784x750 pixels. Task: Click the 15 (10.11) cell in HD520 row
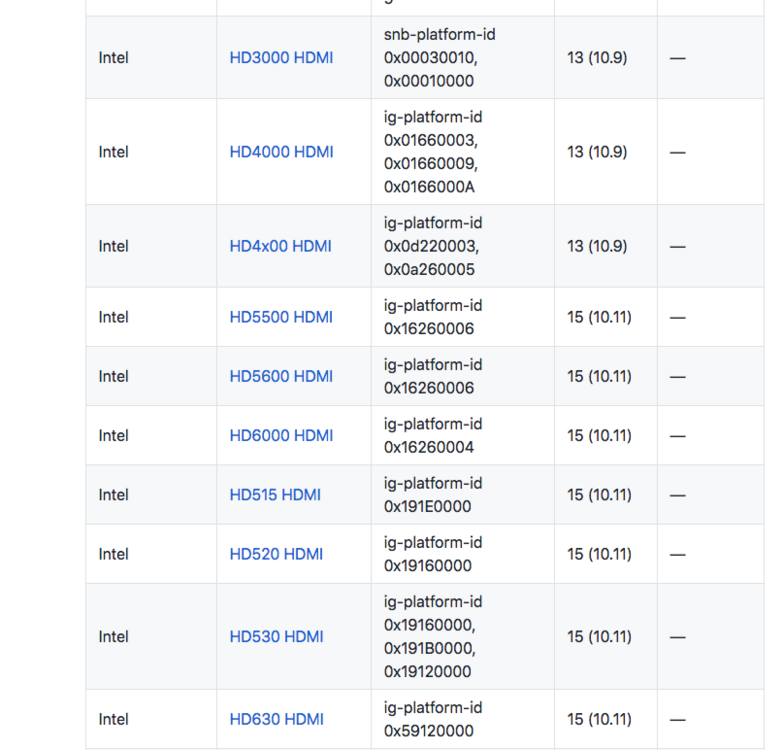point(599,554)
